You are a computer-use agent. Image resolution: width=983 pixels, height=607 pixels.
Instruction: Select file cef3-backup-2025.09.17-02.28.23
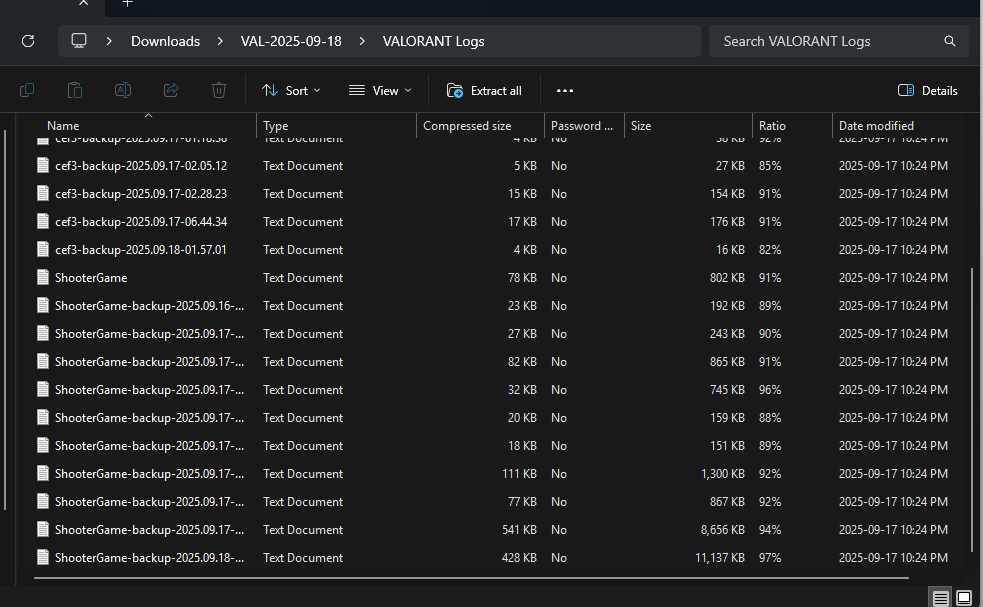(x=140, y=194)
